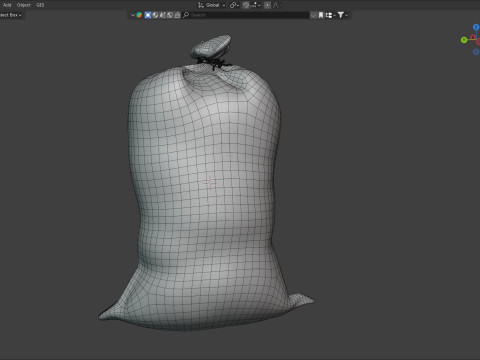Click the multicolored round logo icon
This screenshot has width=480, height=360.
[x=139, y=15]
